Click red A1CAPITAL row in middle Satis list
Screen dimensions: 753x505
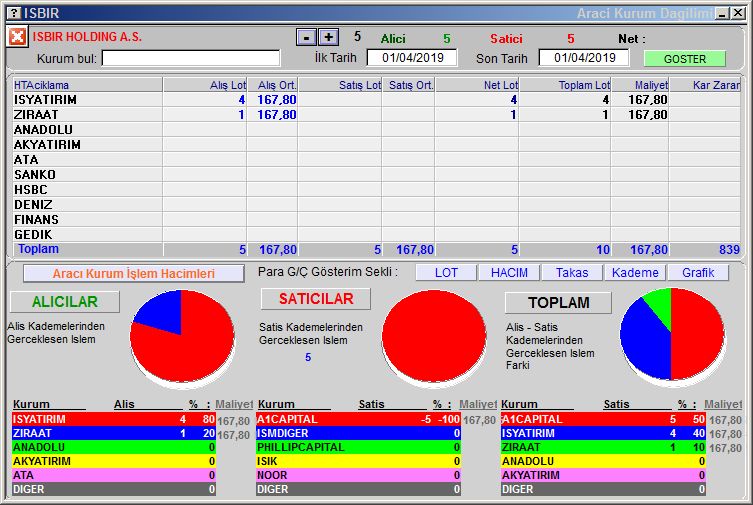coord(358,419)
